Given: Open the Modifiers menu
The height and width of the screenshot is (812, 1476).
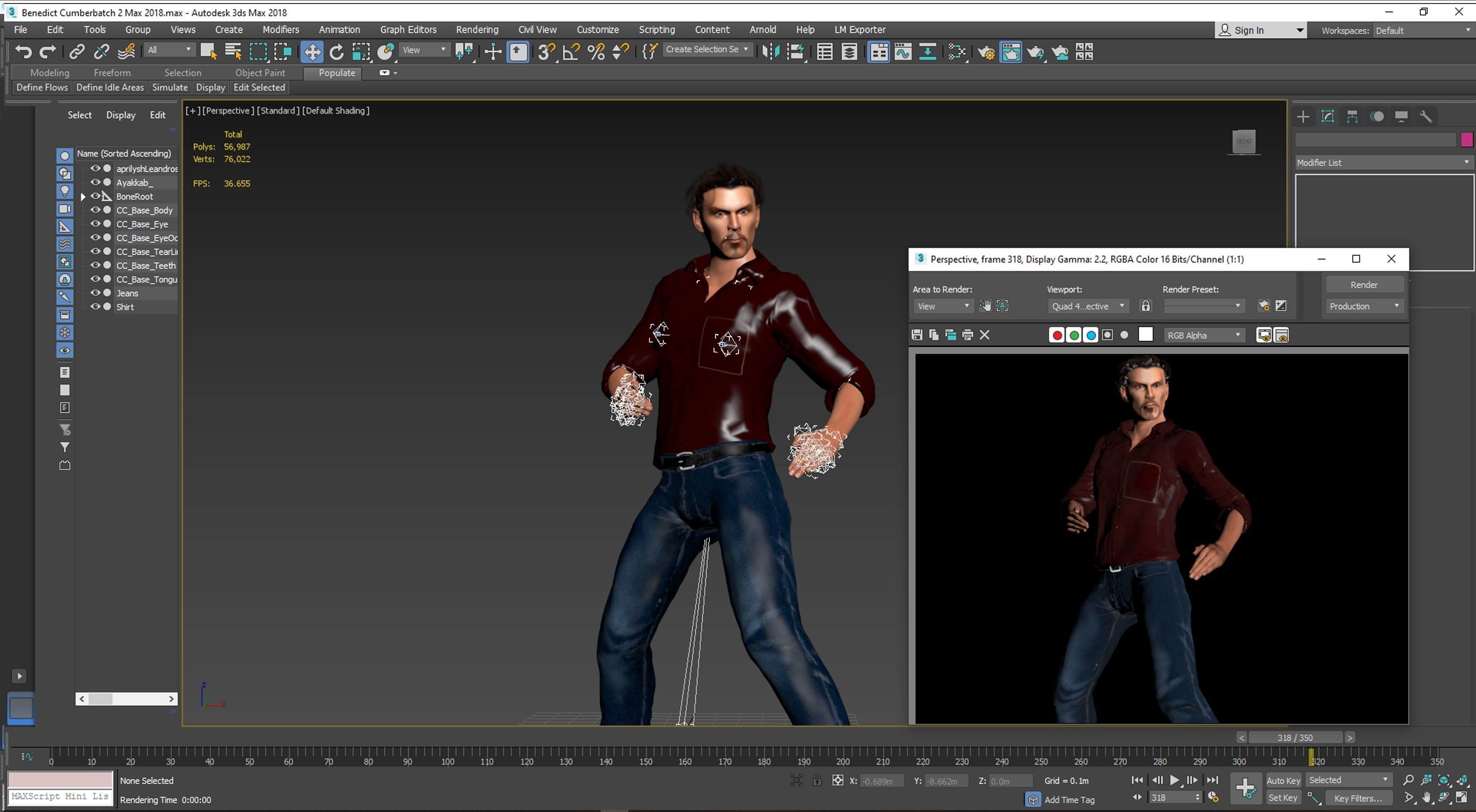Looking at the screenshot, I should coord(281,30).
